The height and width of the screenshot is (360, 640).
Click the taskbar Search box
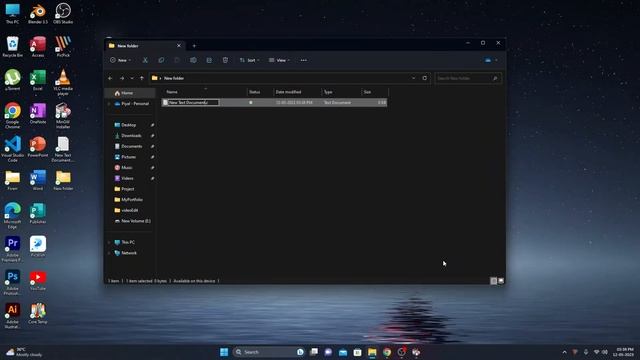pos(269,352)
